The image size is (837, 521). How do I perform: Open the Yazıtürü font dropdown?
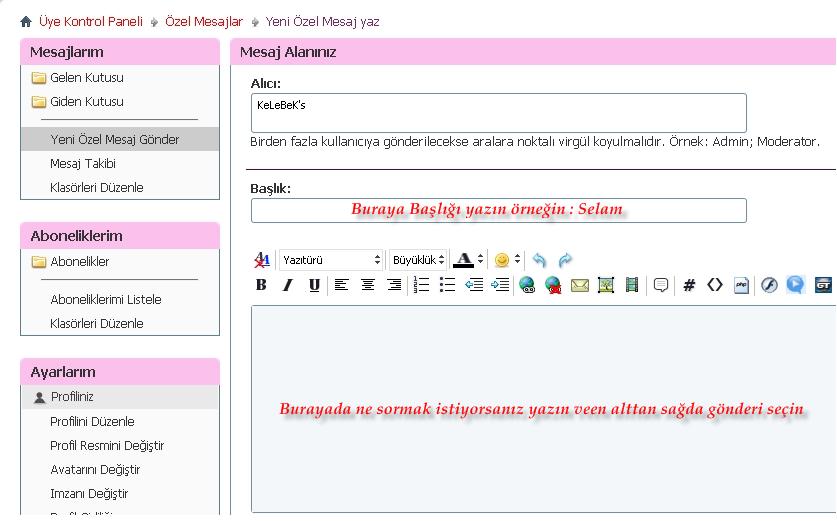coord(330,260)
